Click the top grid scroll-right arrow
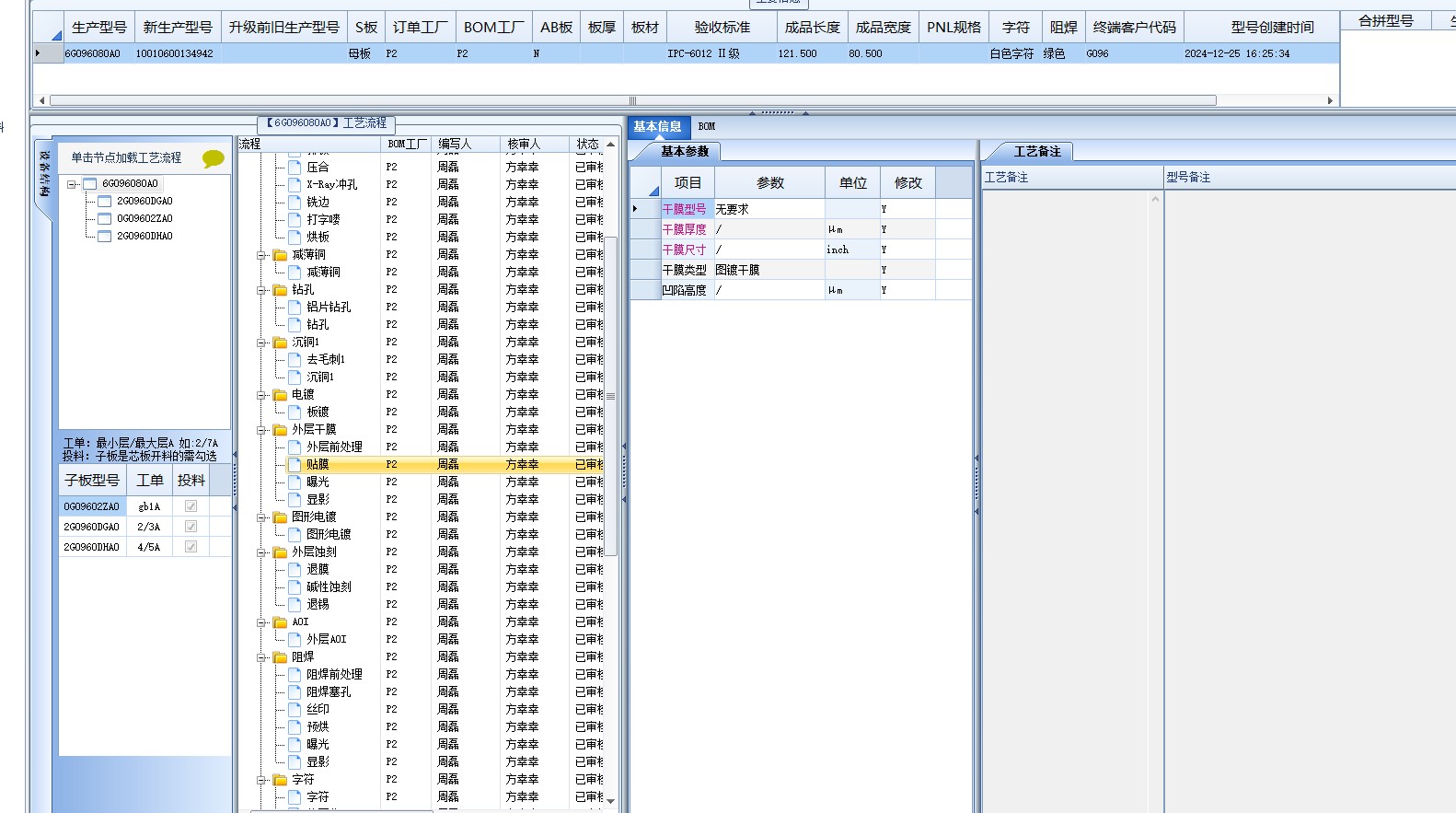 coord(1330,100)
